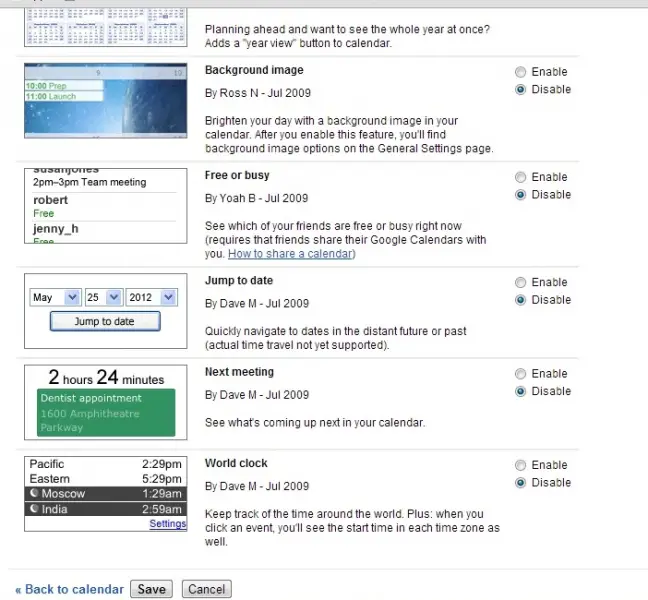648x600 pixels.
Task: Enable the Free or busy feature
Action: pyautogui.click(x=520, y=177)
